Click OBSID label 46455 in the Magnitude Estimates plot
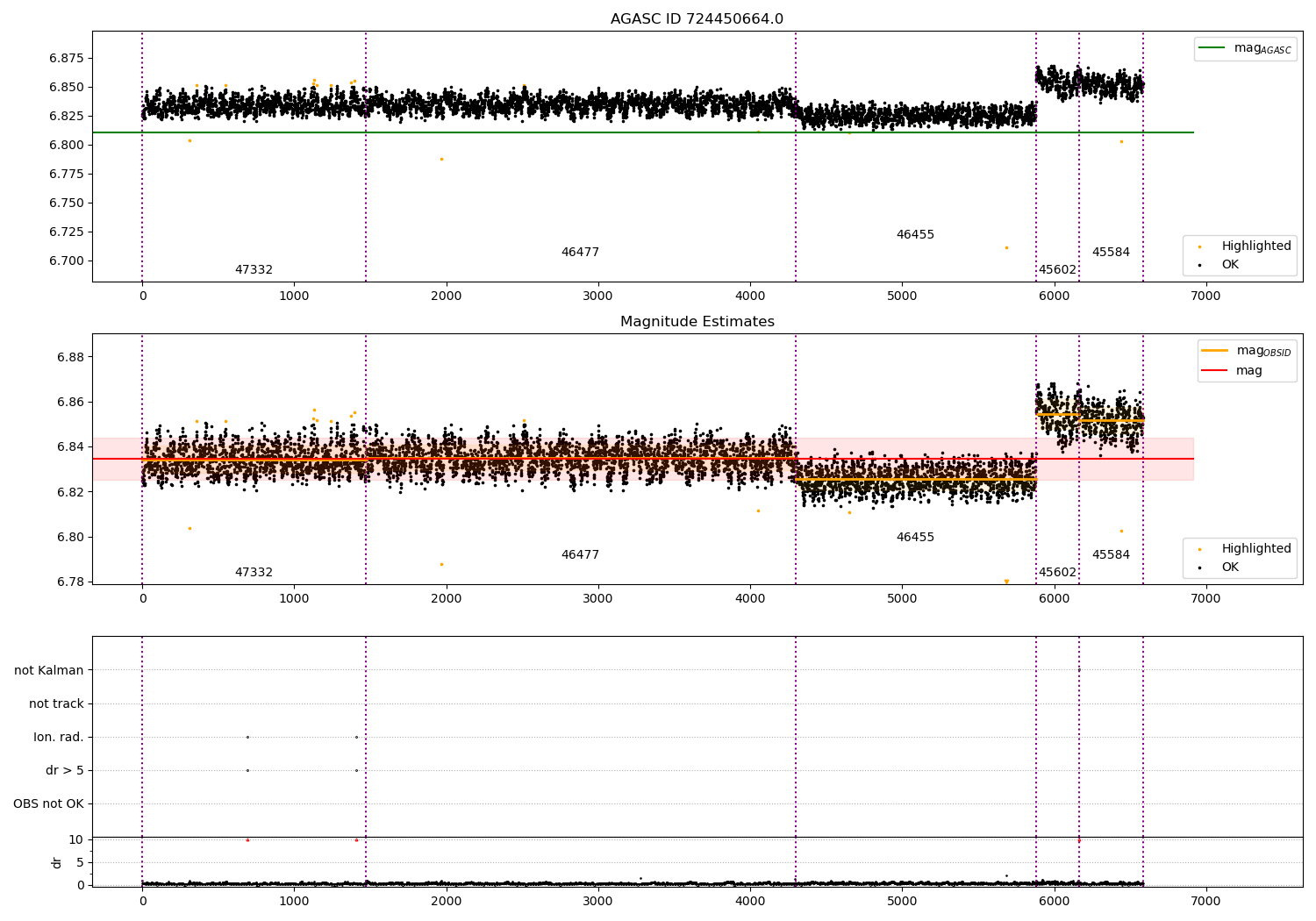Screen dimensions: 1316x921 click(x=915, y=537)
